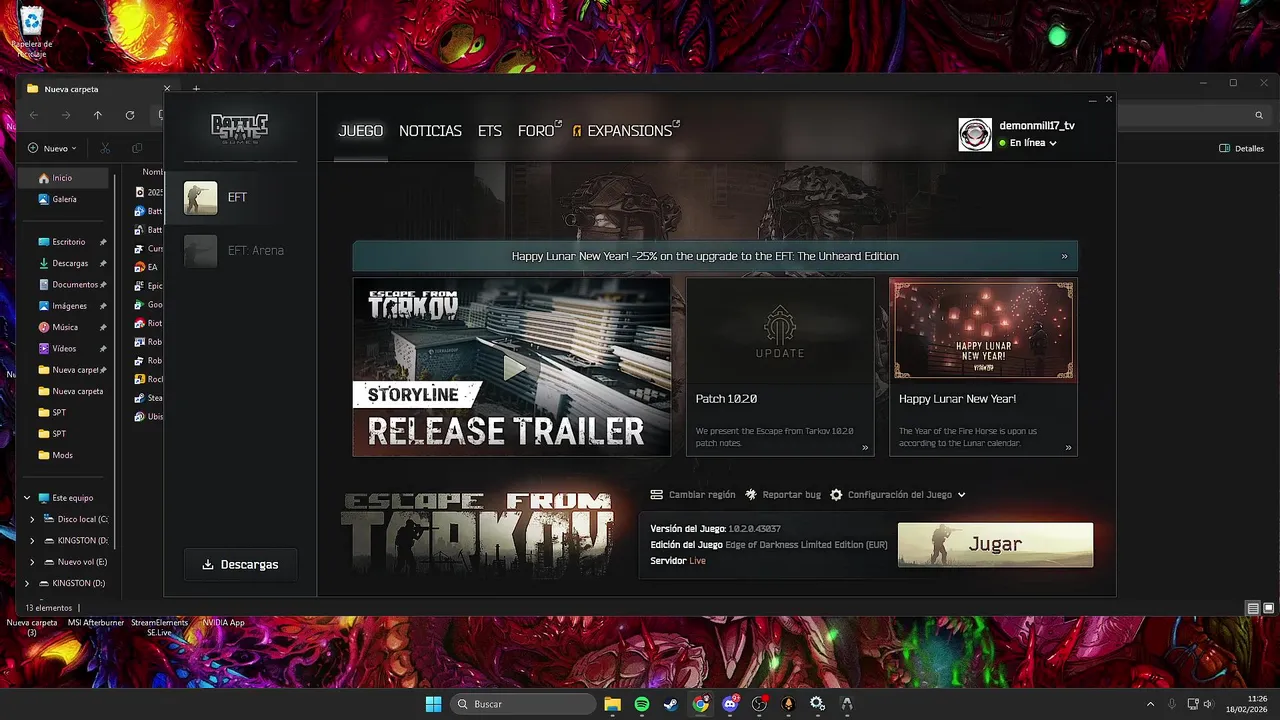Image resolution: width=1280 pixels, height=720 pixels.
Task: Click the volume icon in system tray
Action: coord(1209,704)
